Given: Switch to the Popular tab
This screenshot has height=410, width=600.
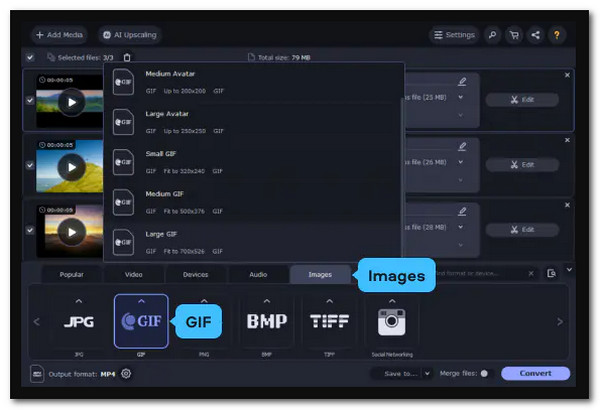Looking at the screenshot, I should 72,274.
